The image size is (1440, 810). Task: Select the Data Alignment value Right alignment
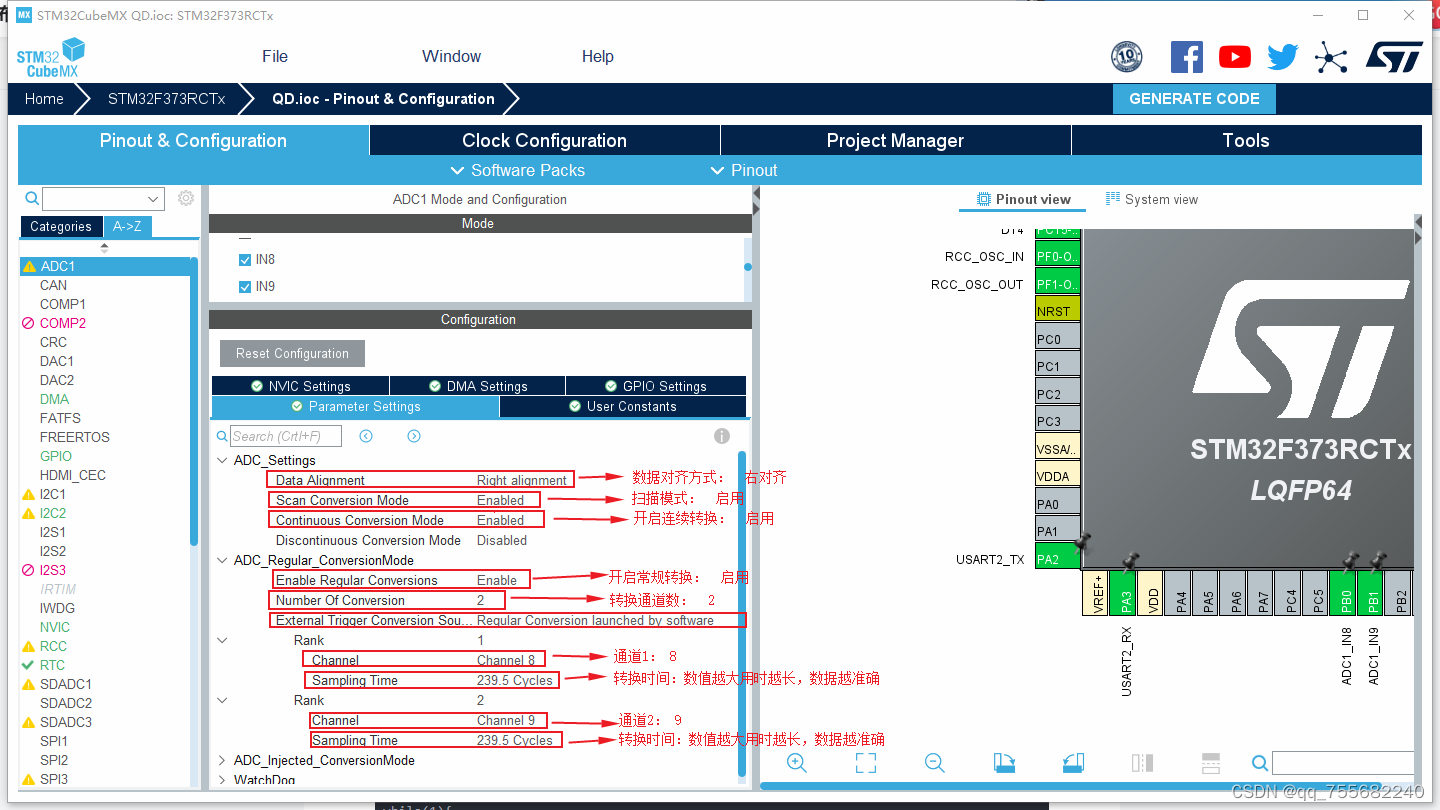(x=522, y=480)
